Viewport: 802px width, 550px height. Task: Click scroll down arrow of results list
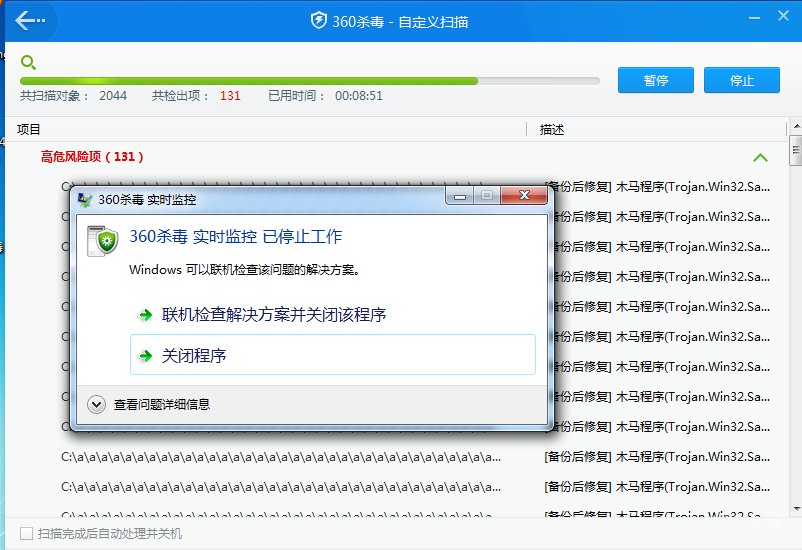pos(796,509)
